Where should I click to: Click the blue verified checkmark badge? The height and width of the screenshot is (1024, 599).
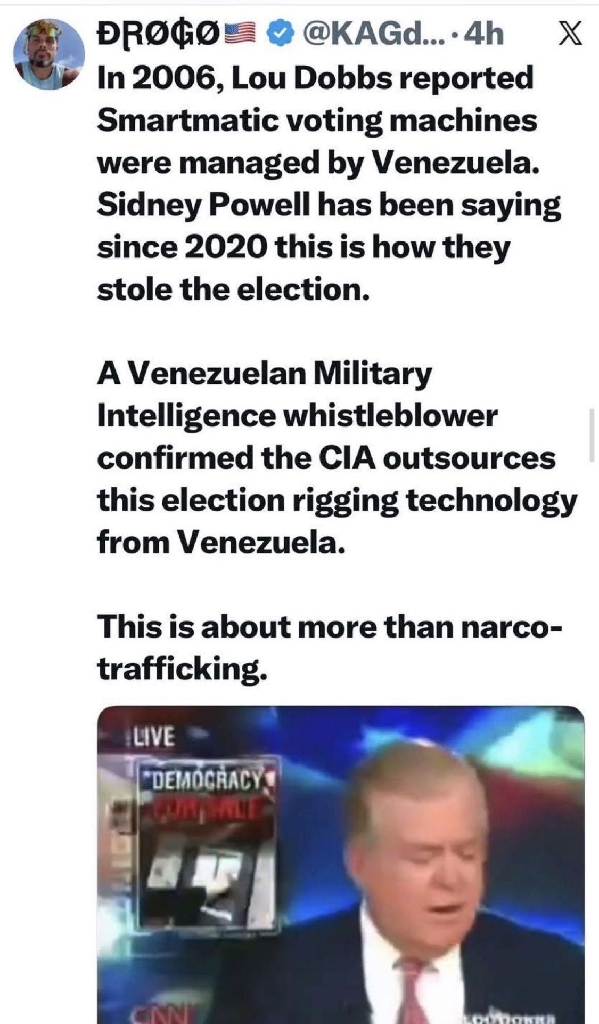(282, 35)
